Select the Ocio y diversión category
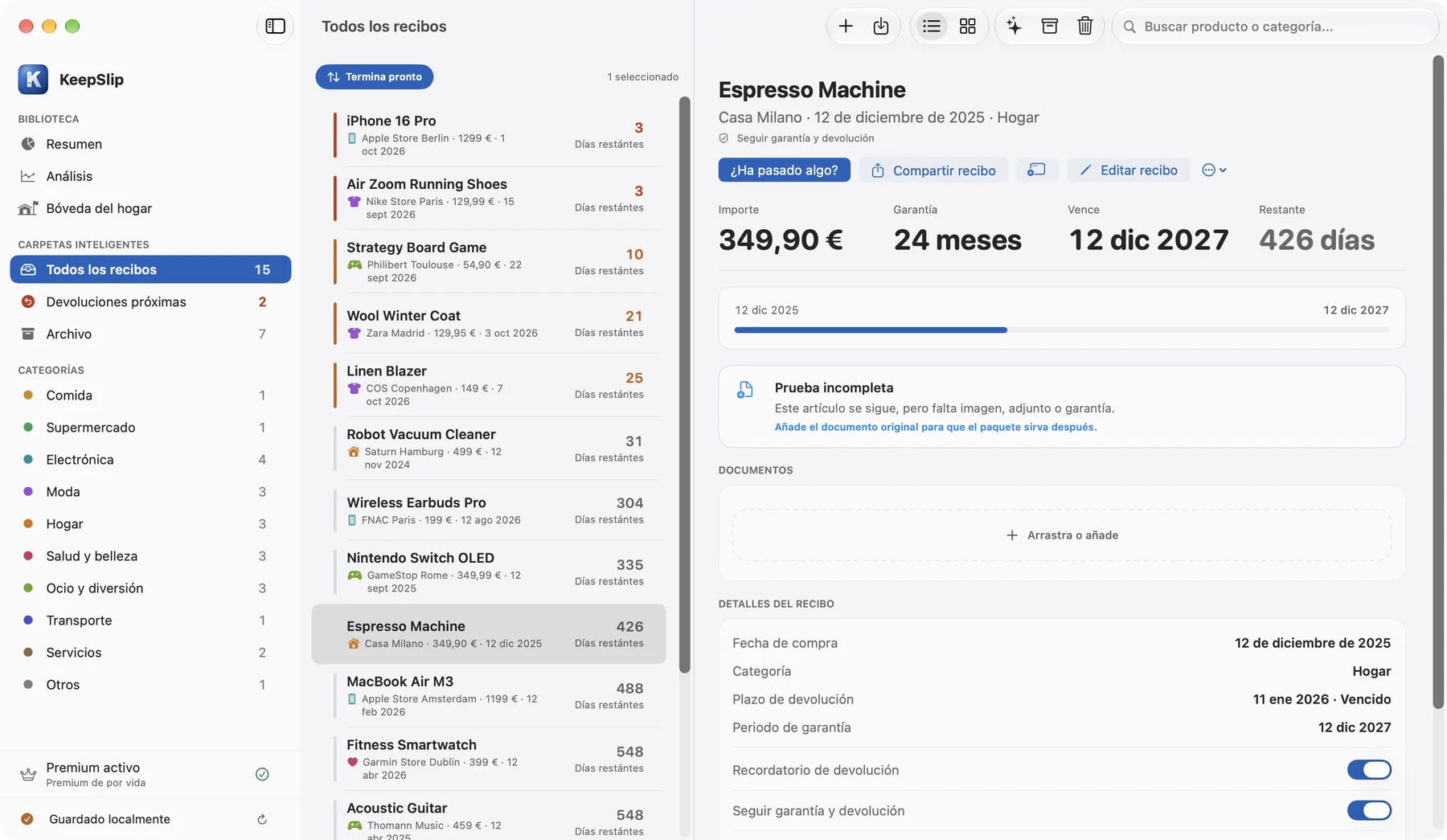 150,588
